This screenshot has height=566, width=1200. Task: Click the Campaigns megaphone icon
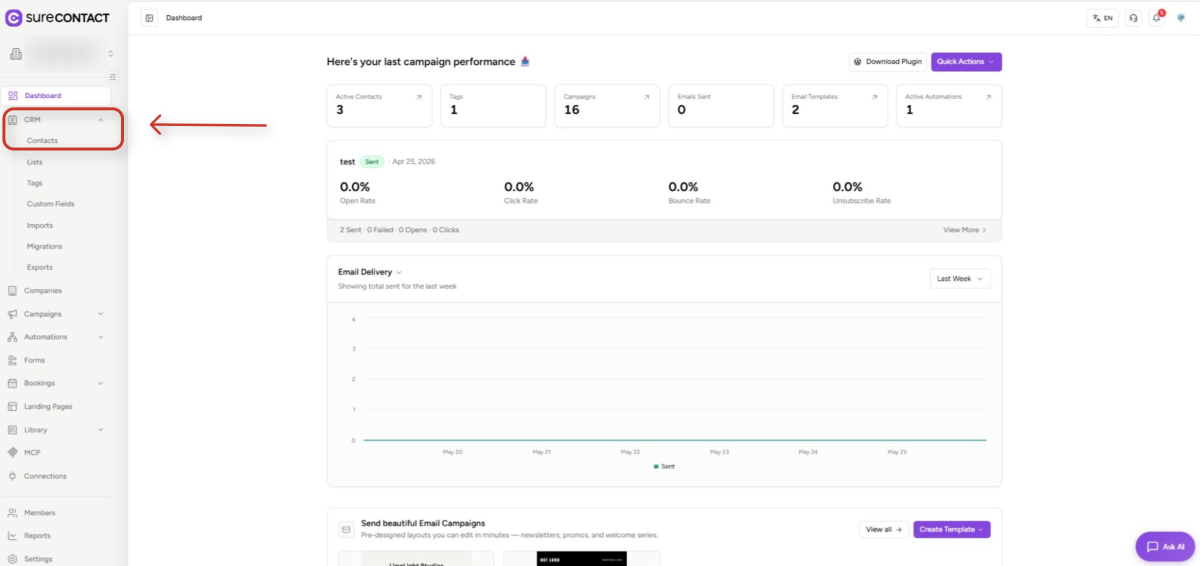pyautogui.click(x=12, y=314)
